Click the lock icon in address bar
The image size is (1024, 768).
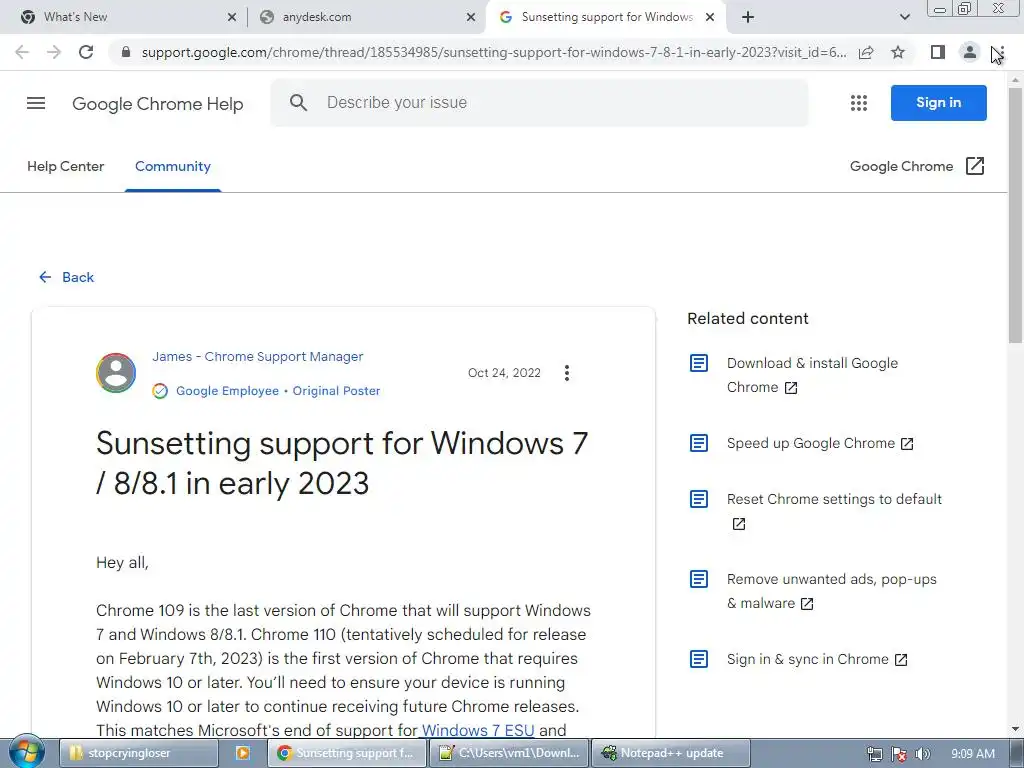[126, 52]
